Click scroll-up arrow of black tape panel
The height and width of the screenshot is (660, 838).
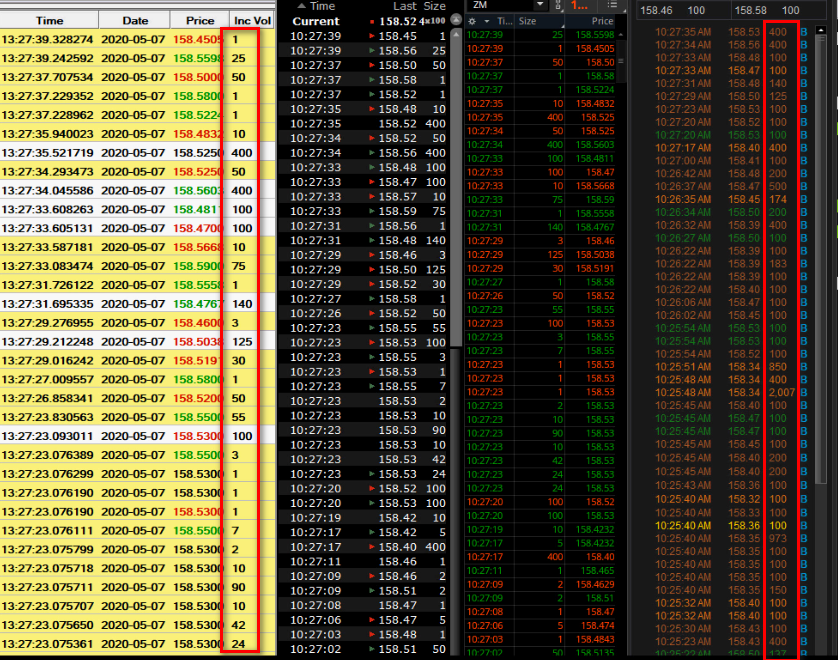point(456,33)
